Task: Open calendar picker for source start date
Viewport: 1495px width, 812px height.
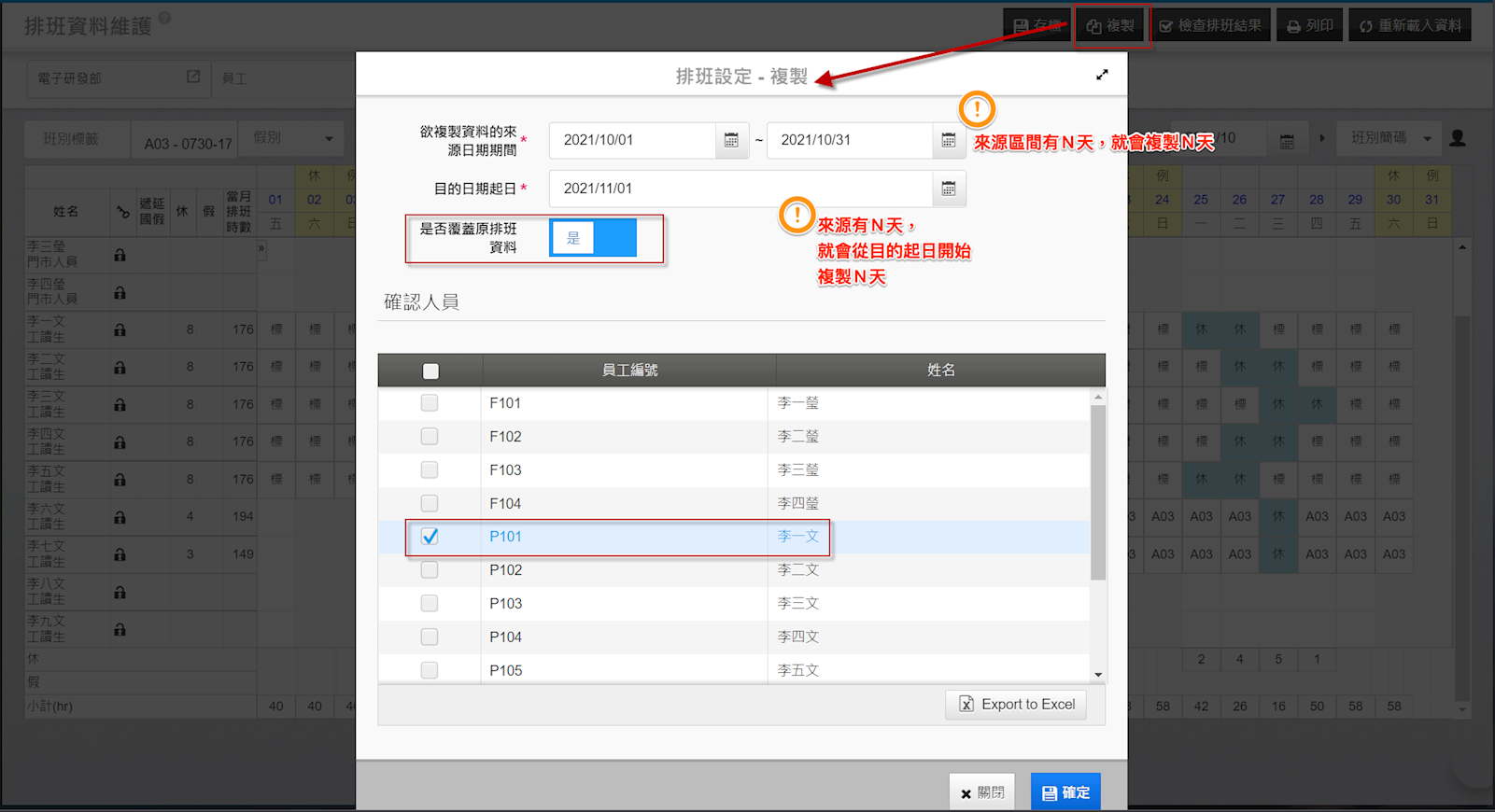Action: pos(731,140)
